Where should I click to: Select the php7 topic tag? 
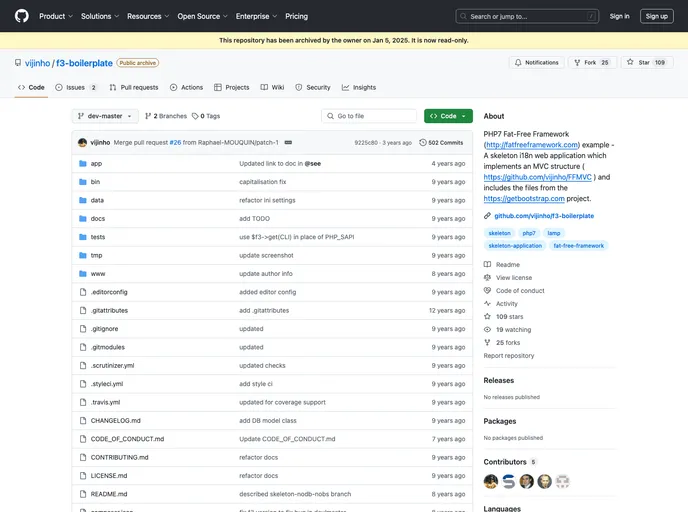pos(529,233)
